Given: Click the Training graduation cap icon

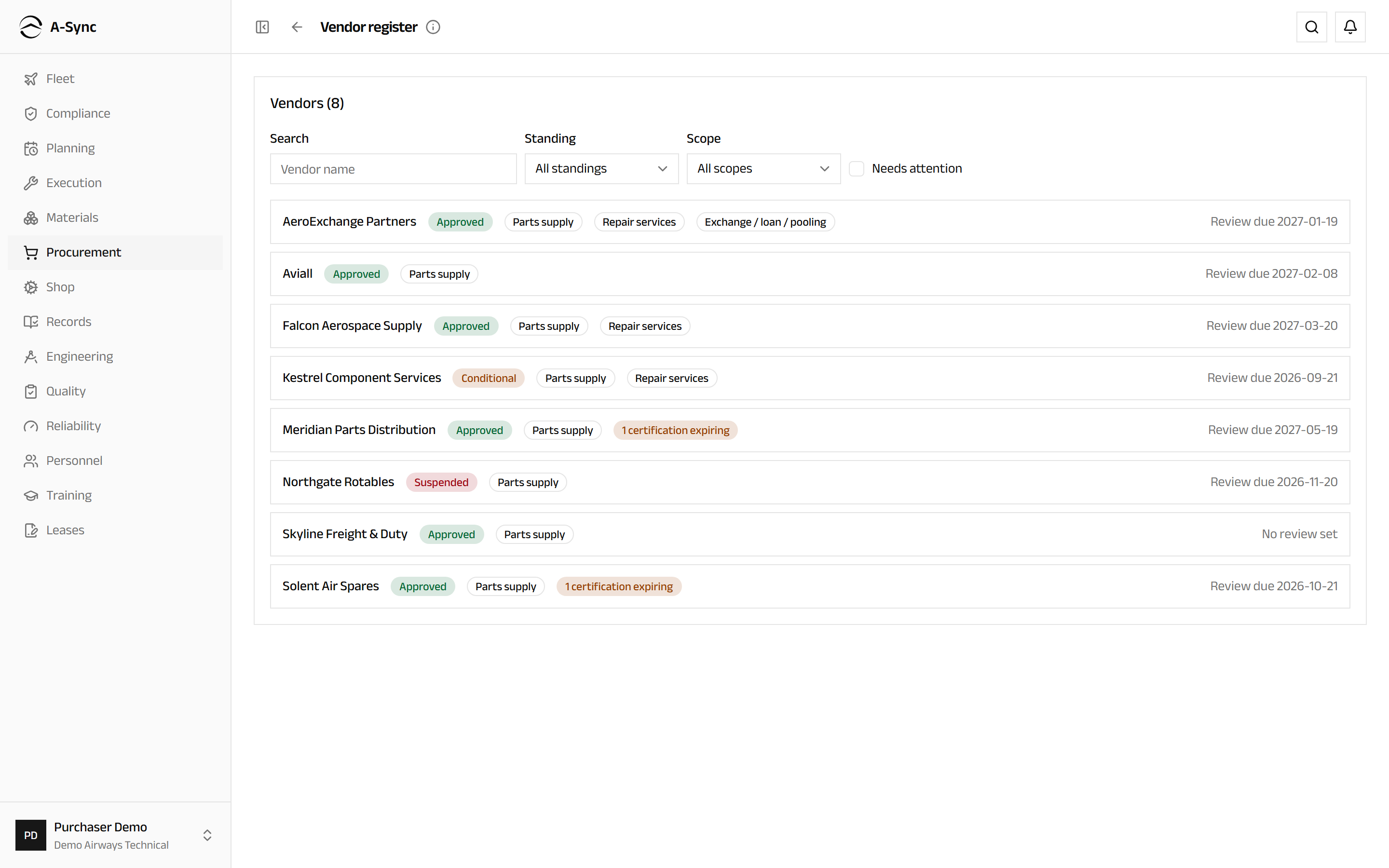Looking at the screenshot, I should 31,495.
